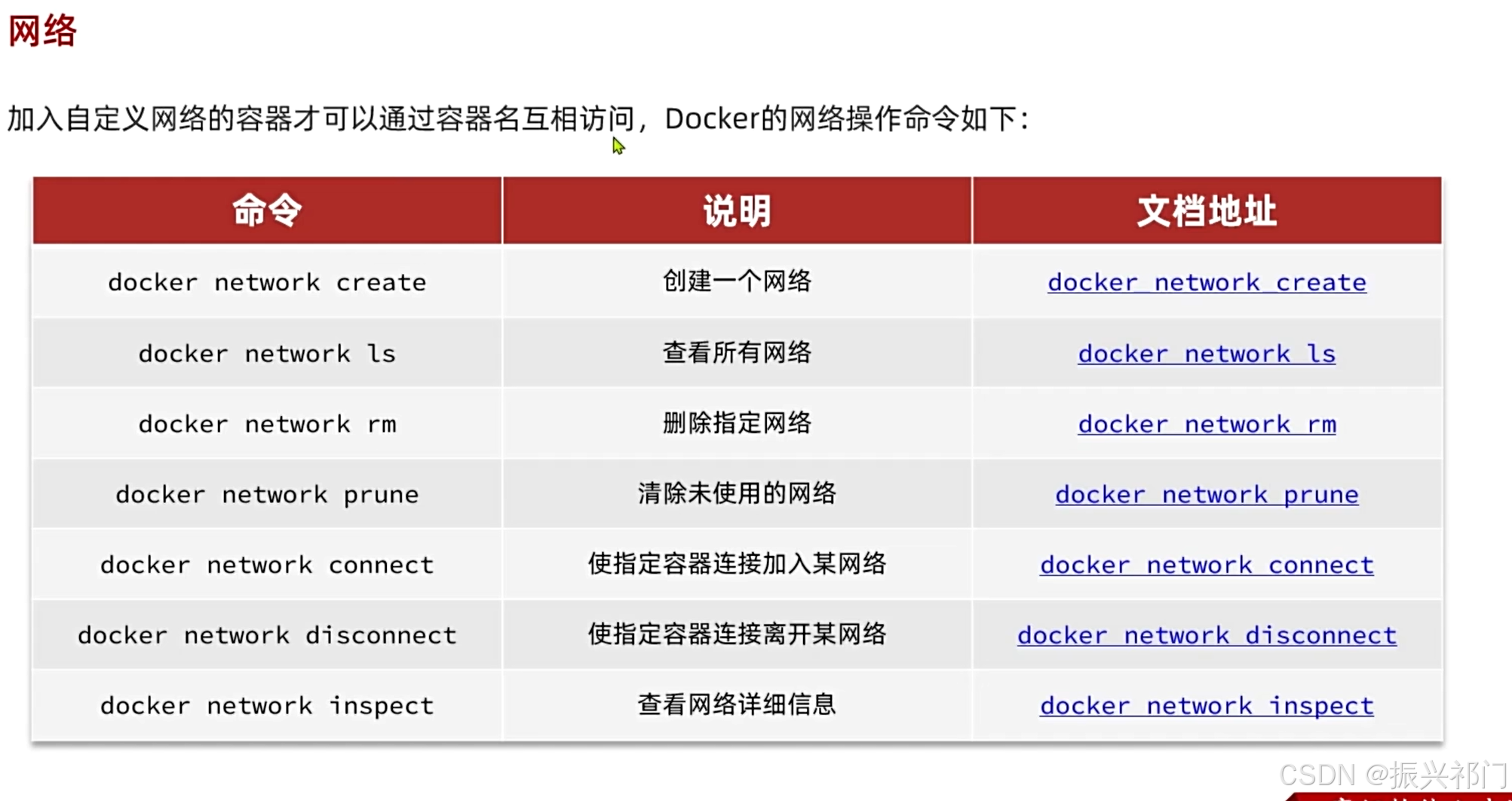Click the 查看网络详细信息 description cell

(x=737, y=704)
